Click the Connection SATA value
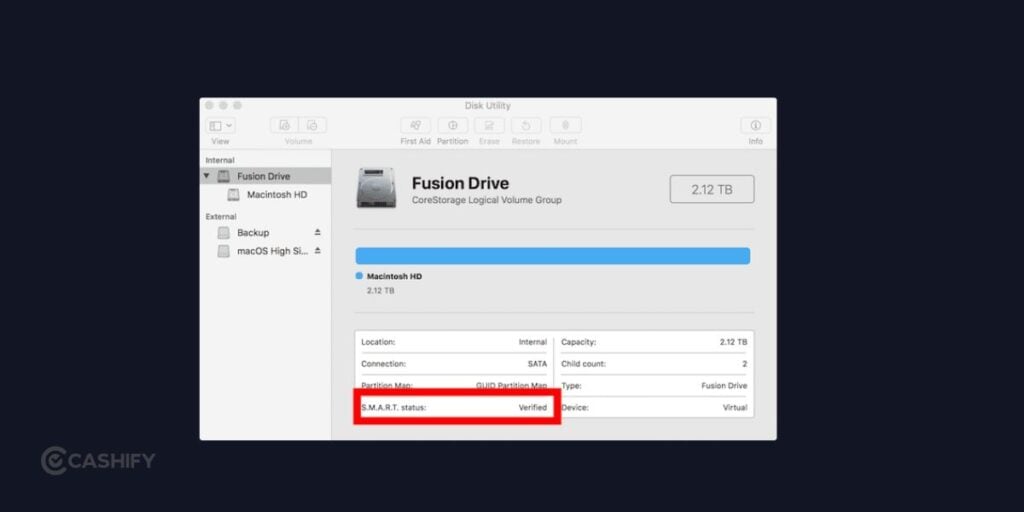 coord(537,364)
